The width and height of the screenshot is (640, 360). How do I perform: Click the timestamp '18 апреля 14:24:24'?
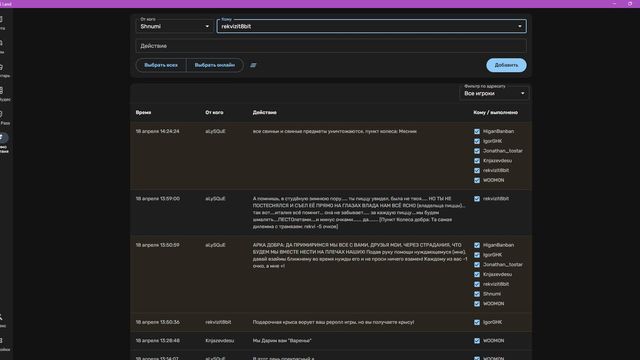click(x=158, y=131)
